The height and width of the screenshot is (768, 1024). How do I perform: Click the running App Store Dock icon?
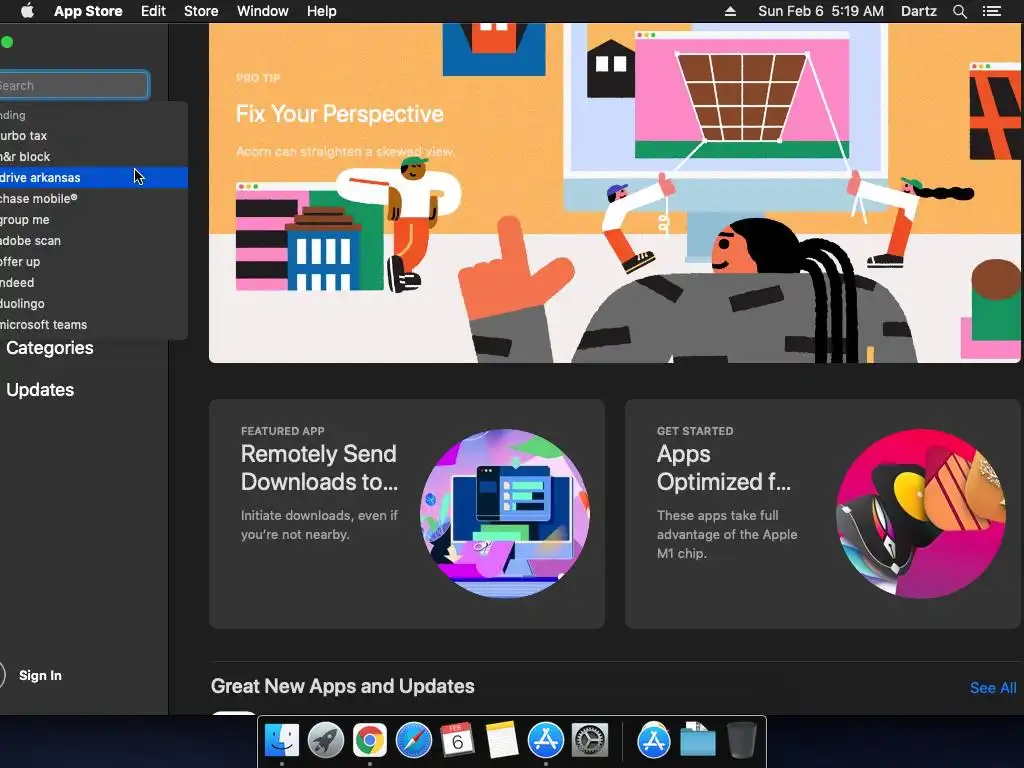545,741
